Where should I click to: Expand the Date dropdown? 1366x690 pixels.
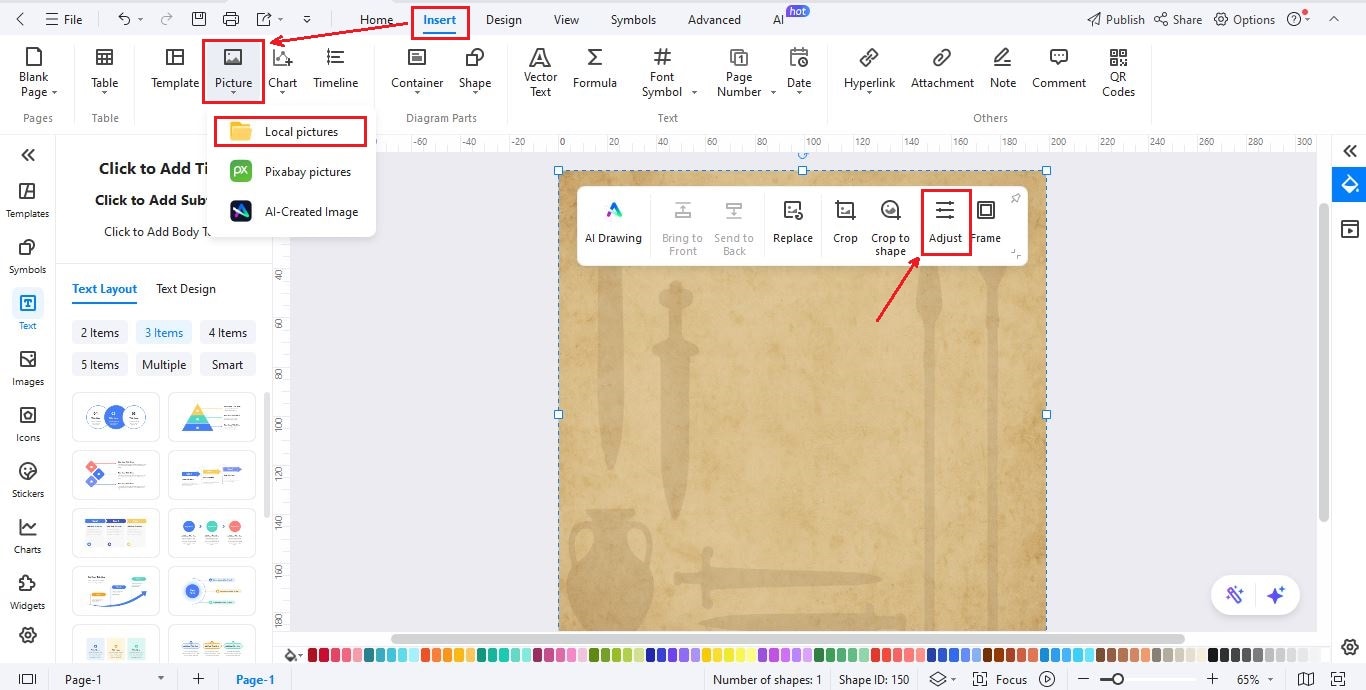pos(799,95)
